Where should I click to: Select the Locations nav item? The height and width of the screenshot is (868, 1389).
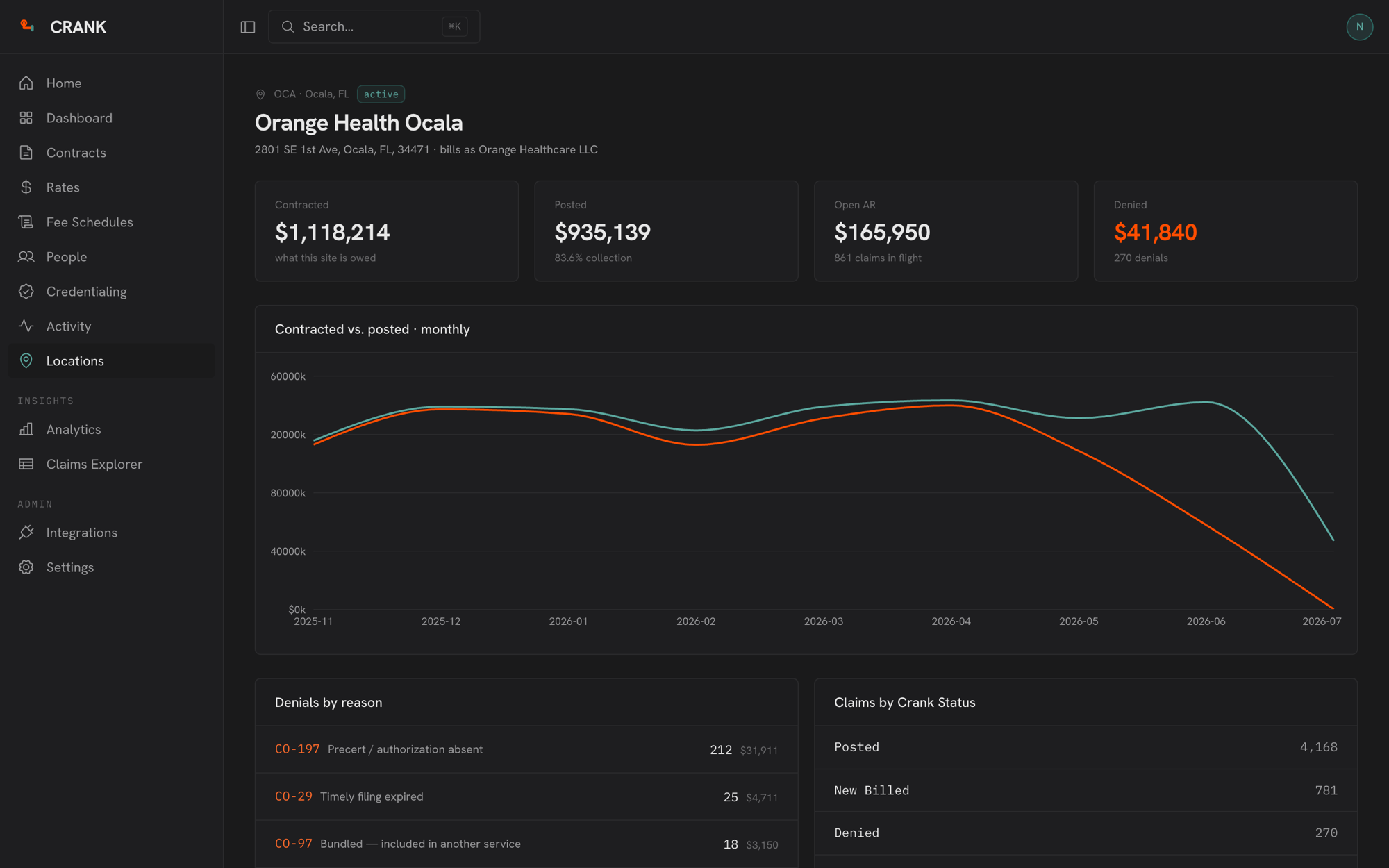click(111, 361)
